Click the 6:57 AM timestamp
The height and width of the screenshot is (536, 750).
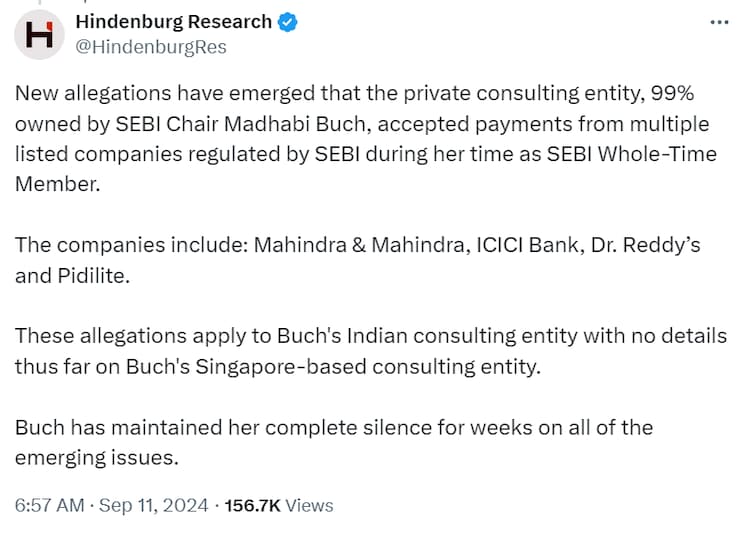[49, 506]
